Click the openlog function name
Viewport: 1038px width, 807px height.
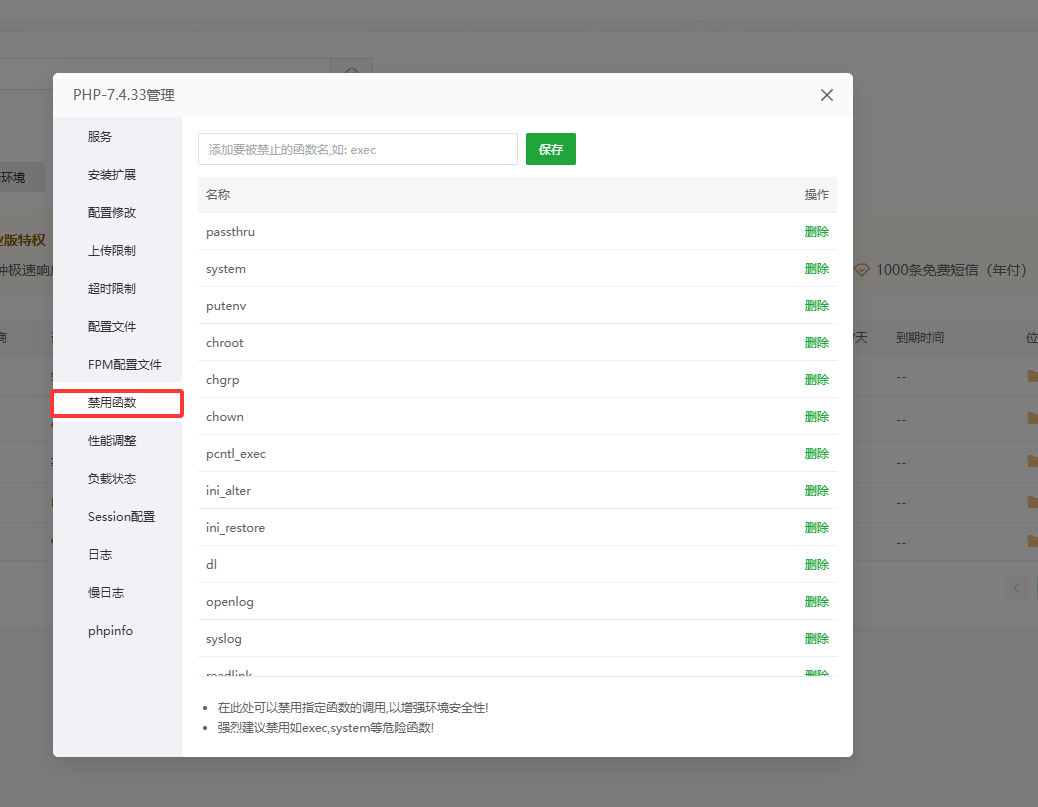coord(230,602)
